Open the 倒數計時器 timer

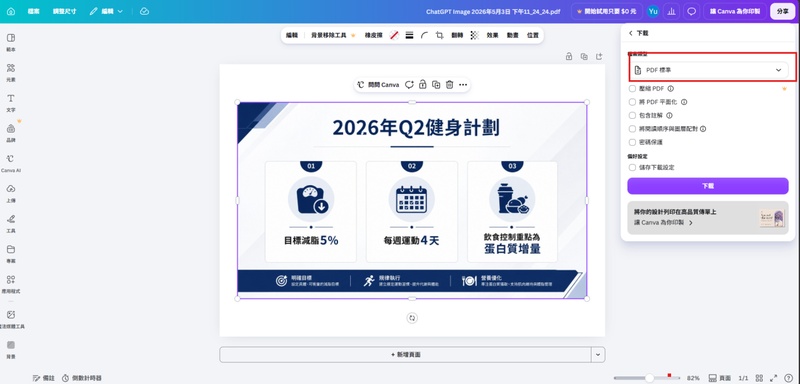point(82,378)
